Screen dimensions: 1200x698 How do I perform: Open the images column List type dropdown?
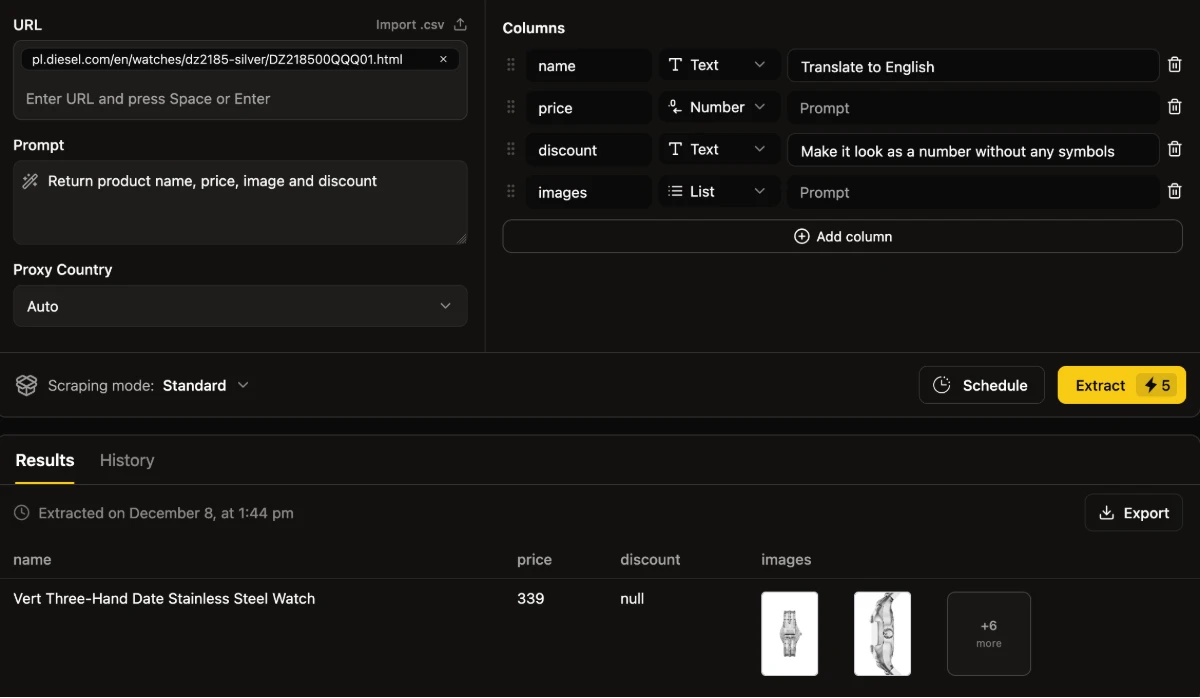pos(717,192)
